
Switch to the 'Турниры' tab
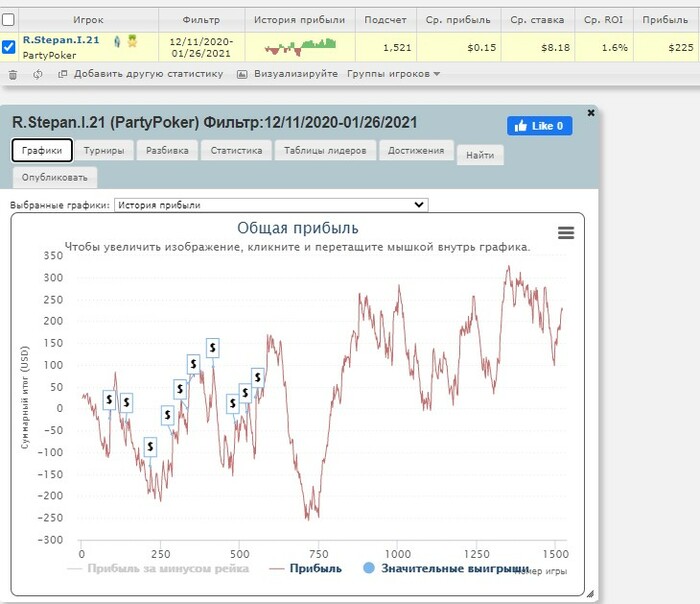click(x=104, y=150)
